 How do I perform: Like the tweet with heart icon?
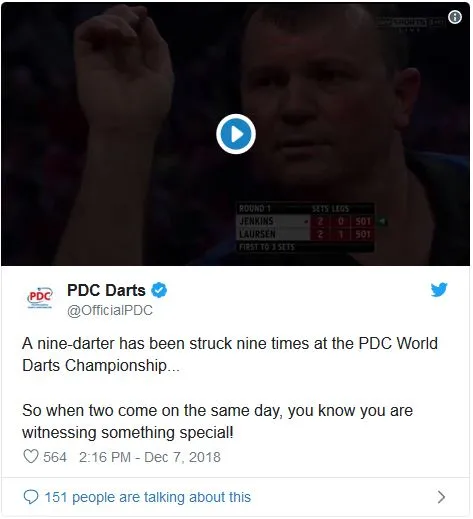pos(31,456)
